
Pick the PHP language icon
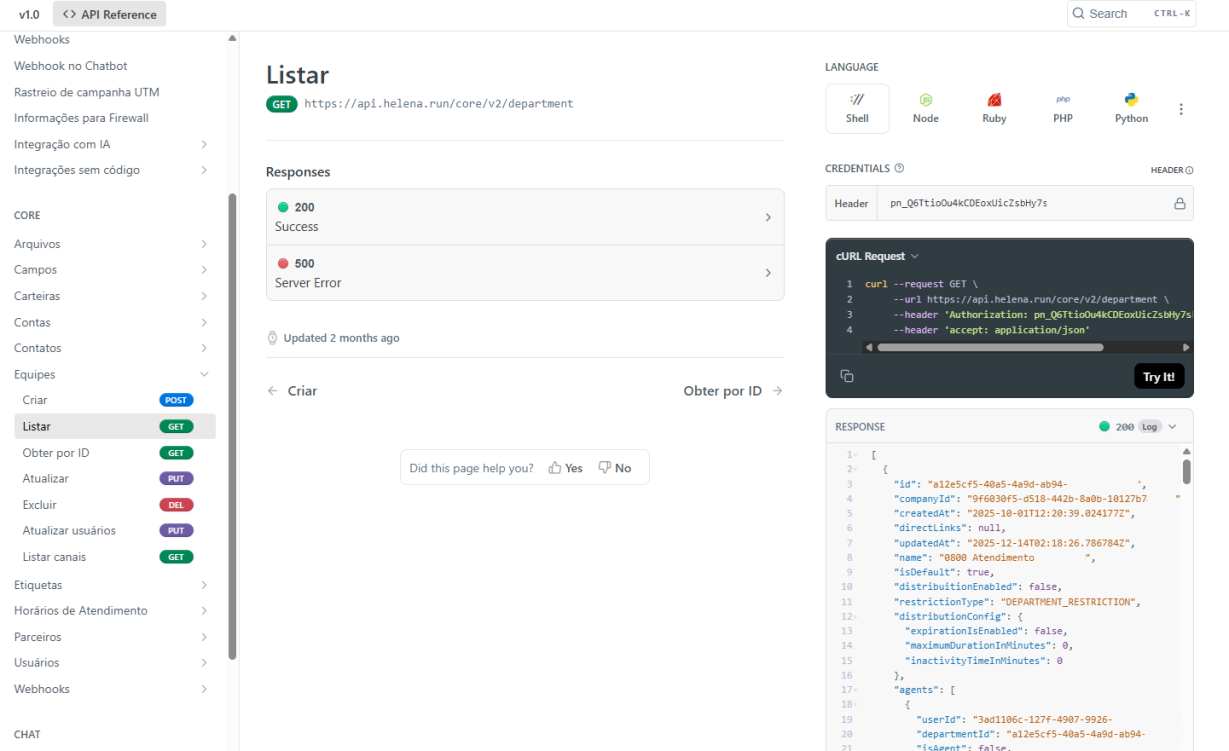pyautogui.click(x=1062, y=101)
